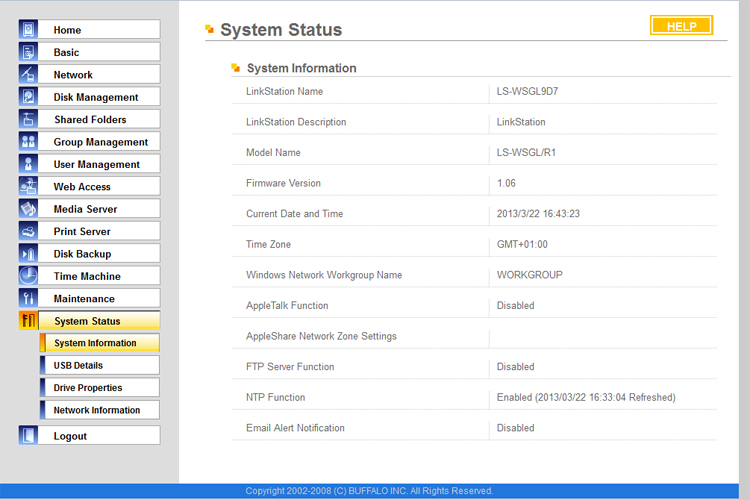750x500 pixels.
Task: Click the Print Server printer icon
Action: tap(28, 231)
